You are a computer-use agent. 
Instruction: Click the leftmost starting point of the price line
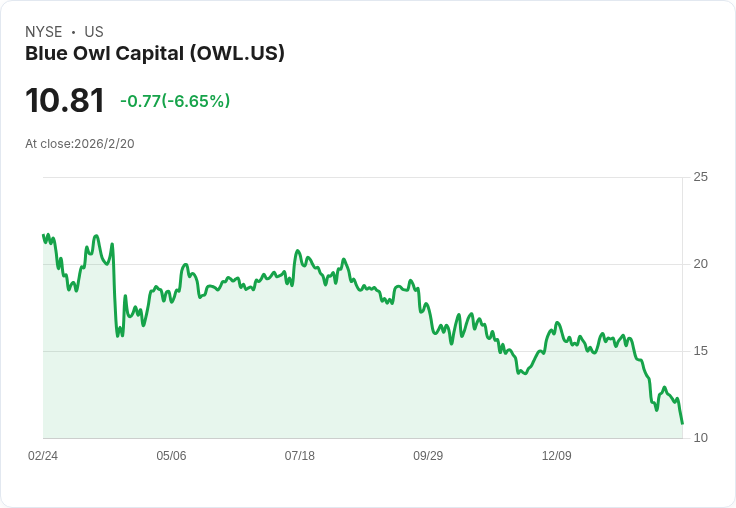(43, 236)
